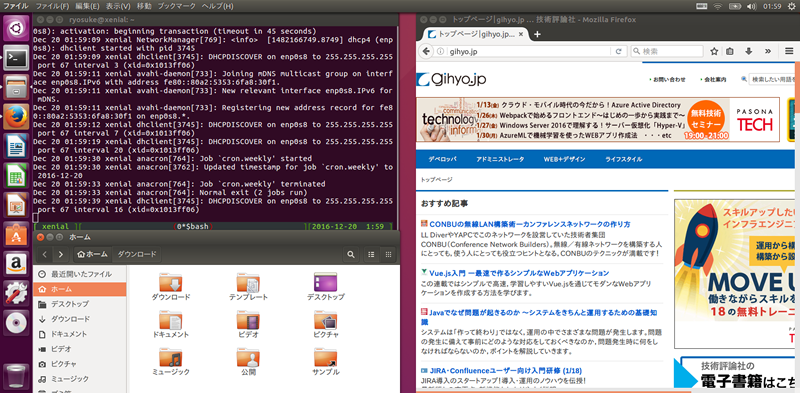Launch Firefox from the dock
This screenshot has width=800, height=393.
[16, 116]
